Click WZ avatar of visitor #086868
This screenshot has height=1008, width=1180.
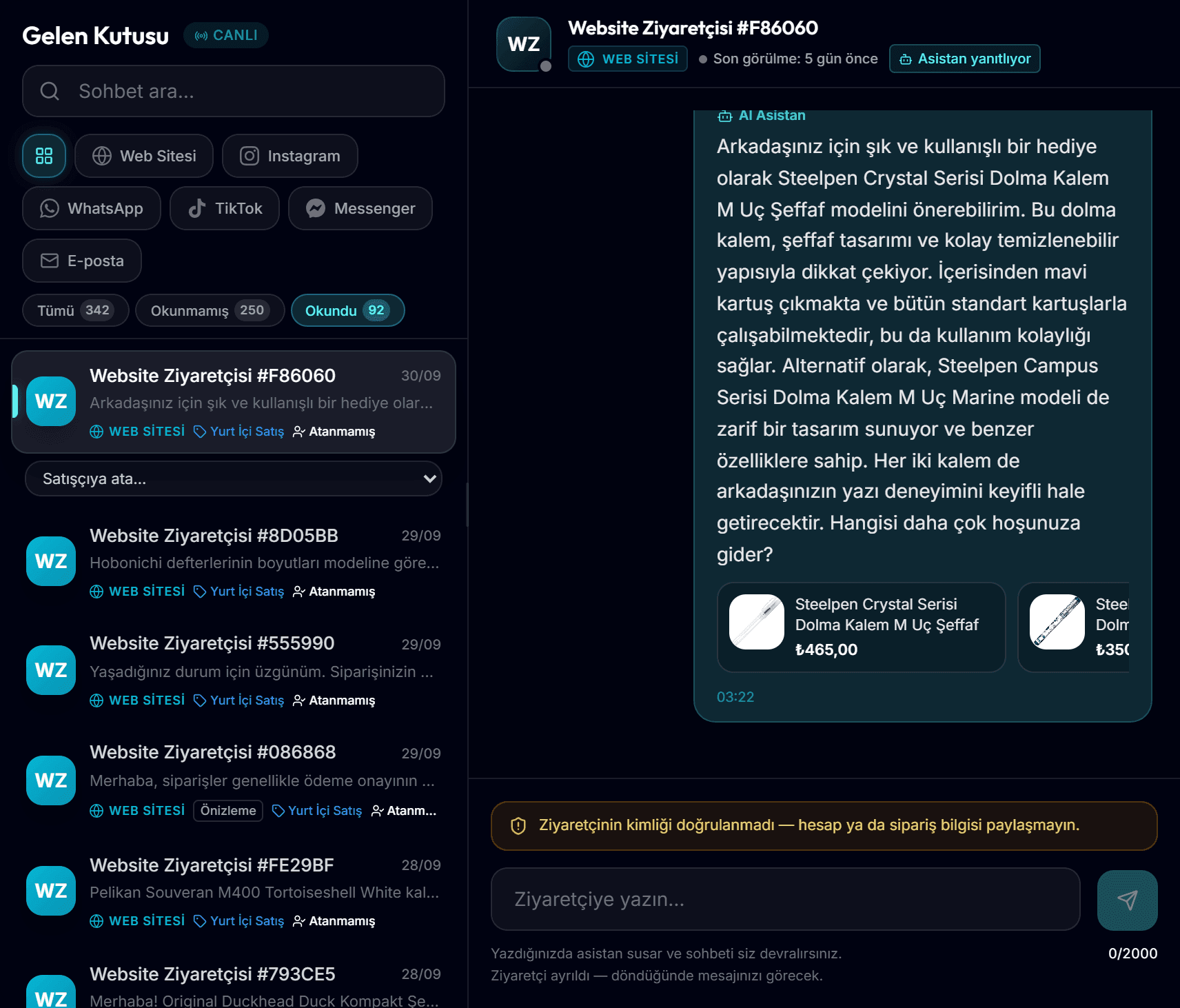[51, 780]
